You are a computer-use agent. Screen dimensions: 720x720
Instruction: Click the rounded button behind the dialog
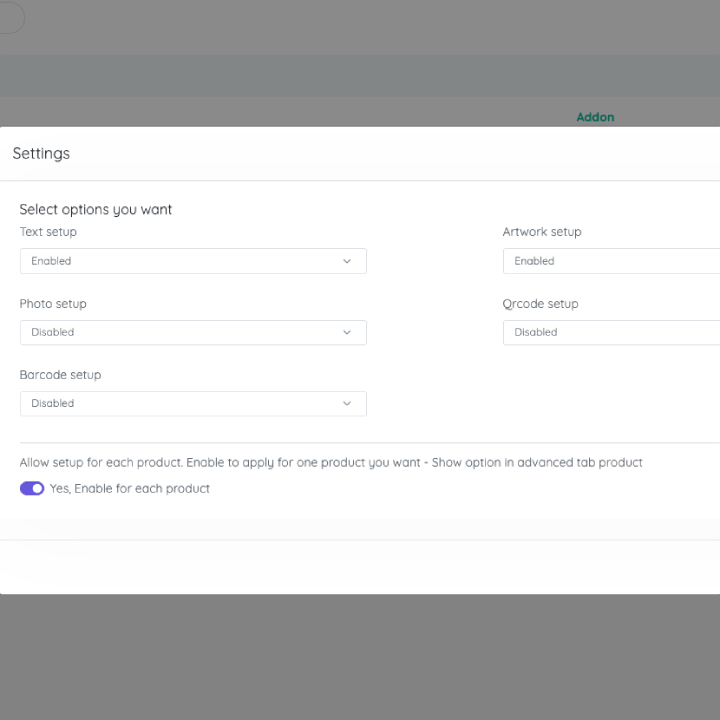point(11,18)
